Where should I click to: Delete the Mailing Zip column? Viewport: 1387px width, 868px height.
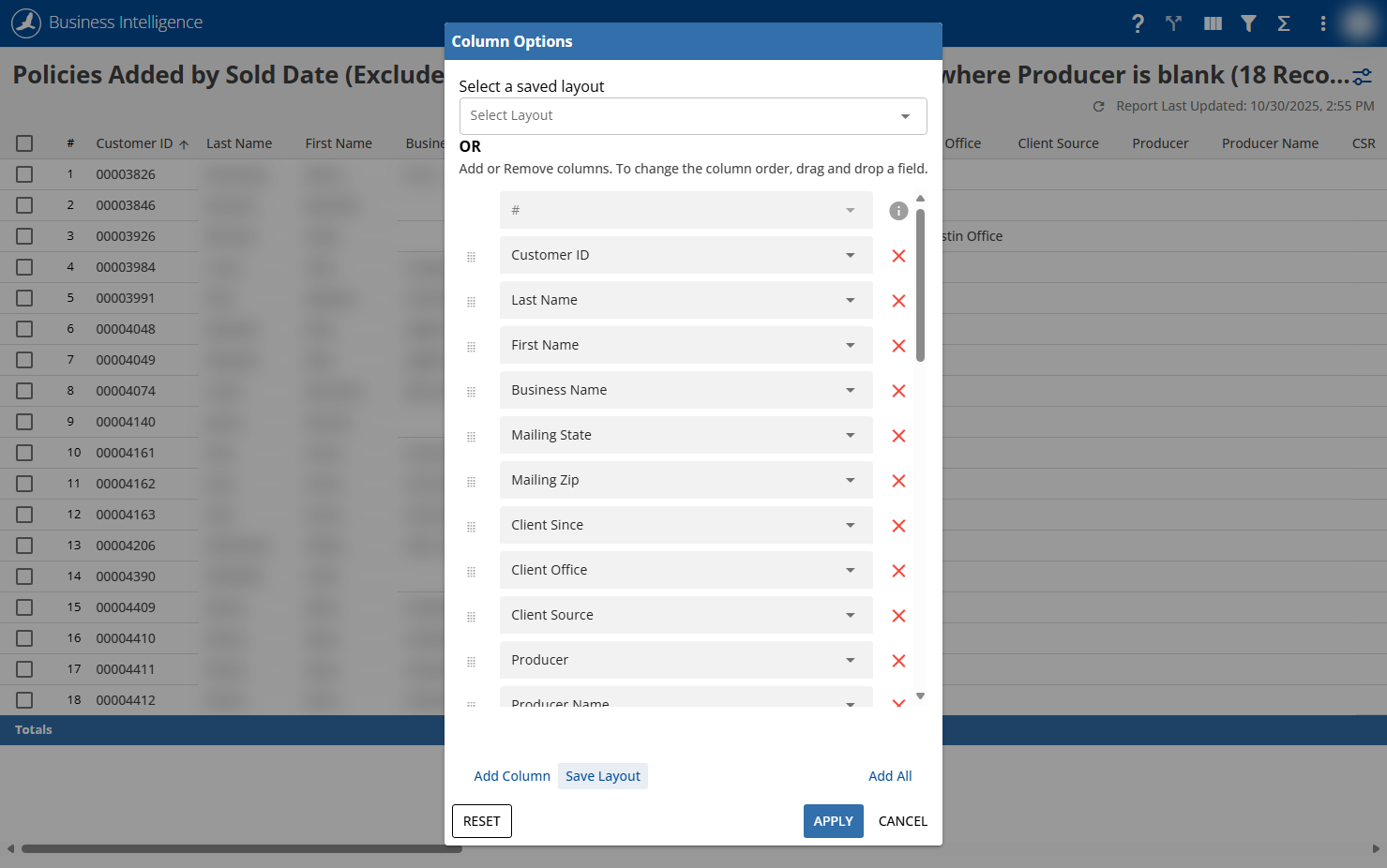898,481
